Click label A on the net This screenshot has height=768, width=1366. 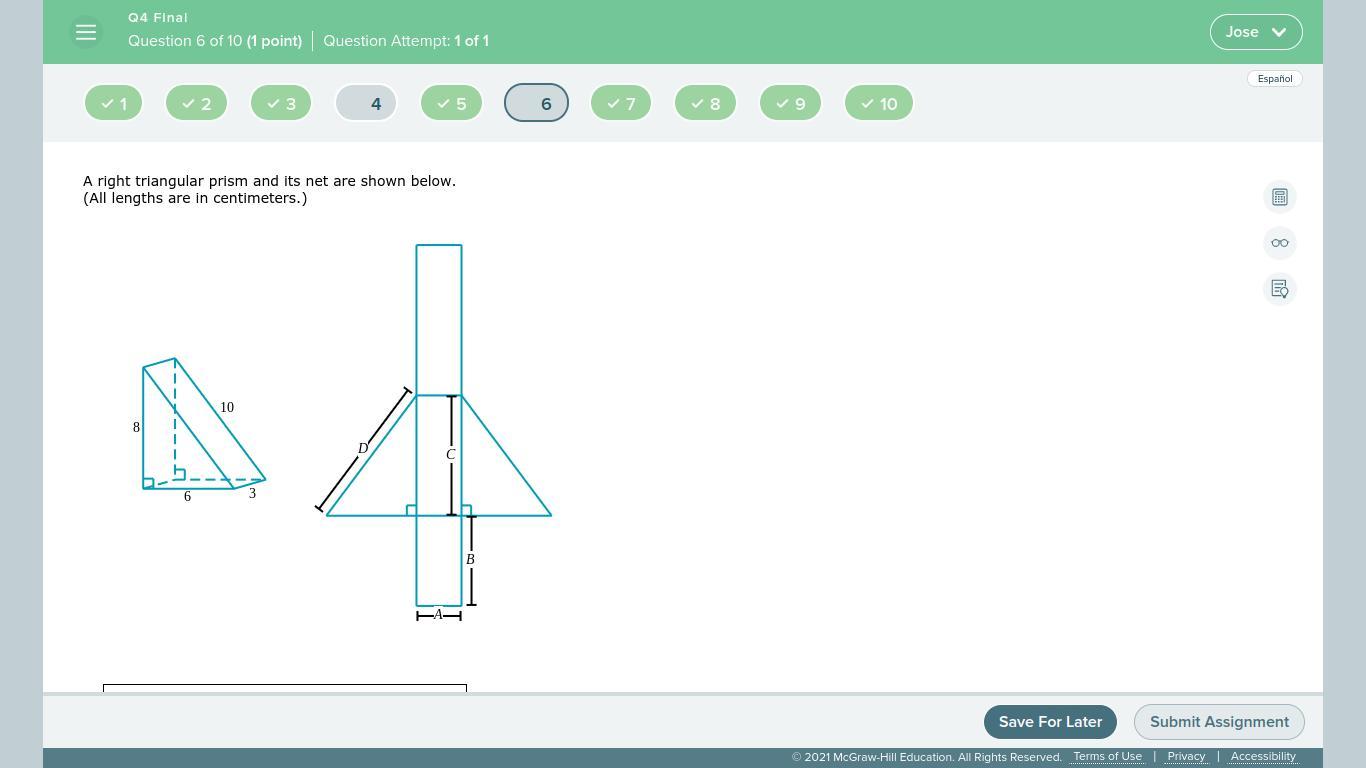[438, 615]
